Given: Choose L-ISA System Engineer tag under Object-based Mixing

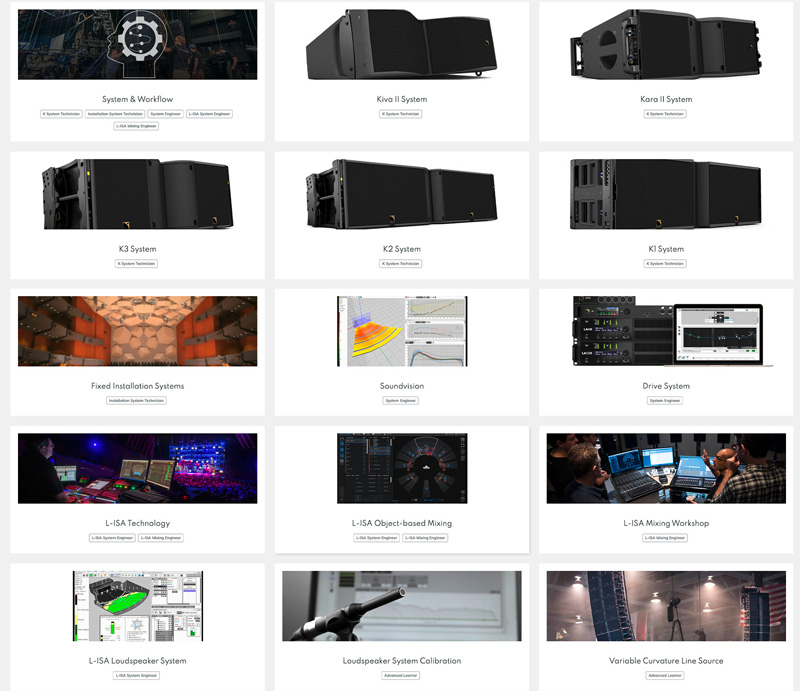Looking at the screenshot, I should pyautogui.click(x=377, y=538).
